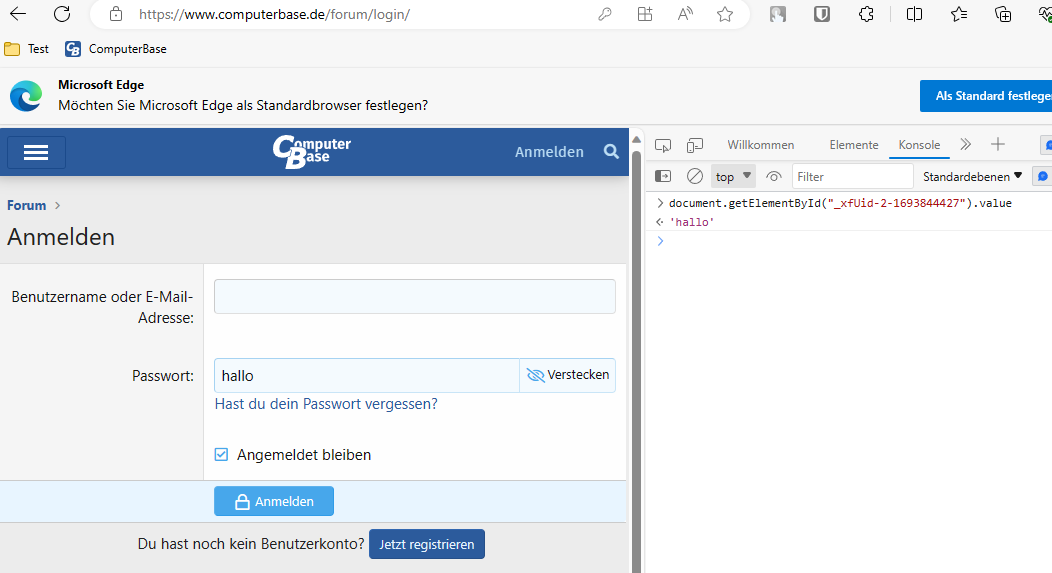Switch to the Elemente DevTools tab
The height and width of the screenshot is (573, 1052).
point(853,145)
